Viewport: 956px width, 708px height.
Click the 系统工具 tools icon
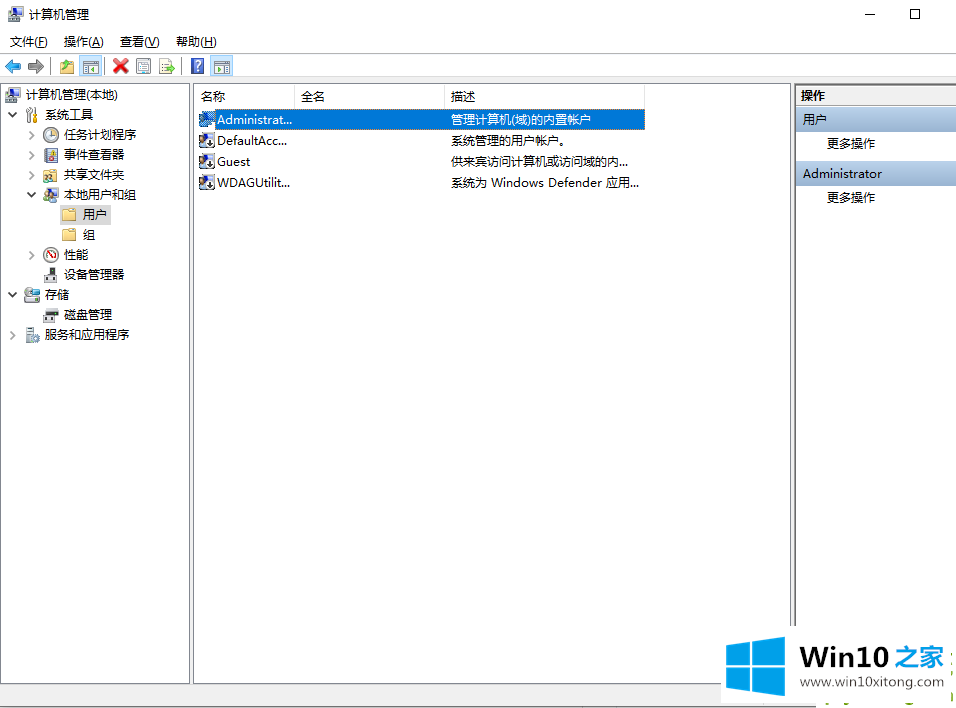click(32, 115)
